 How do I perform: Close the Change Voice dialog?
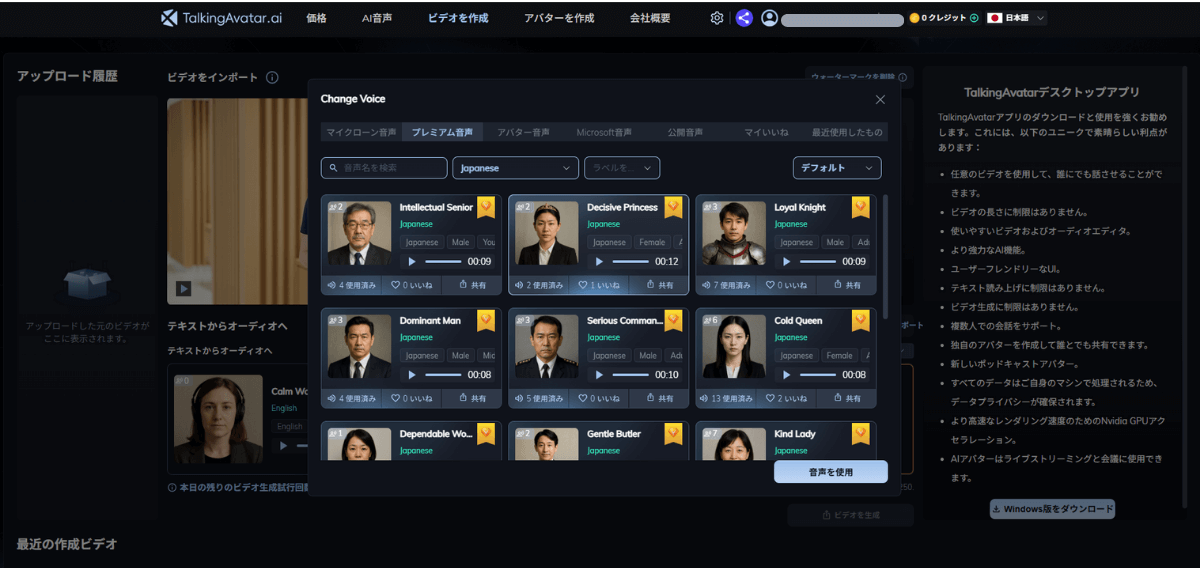click(x=880, y=99)
